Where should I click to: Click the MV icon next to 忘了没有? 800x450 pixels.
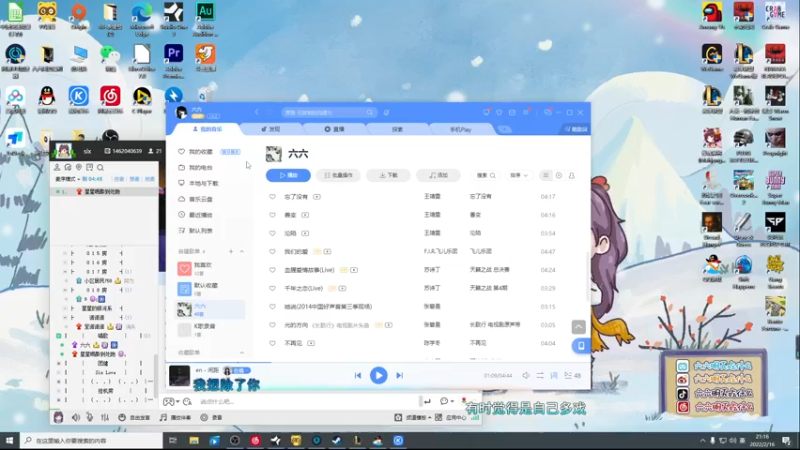[x=317, y=196]
